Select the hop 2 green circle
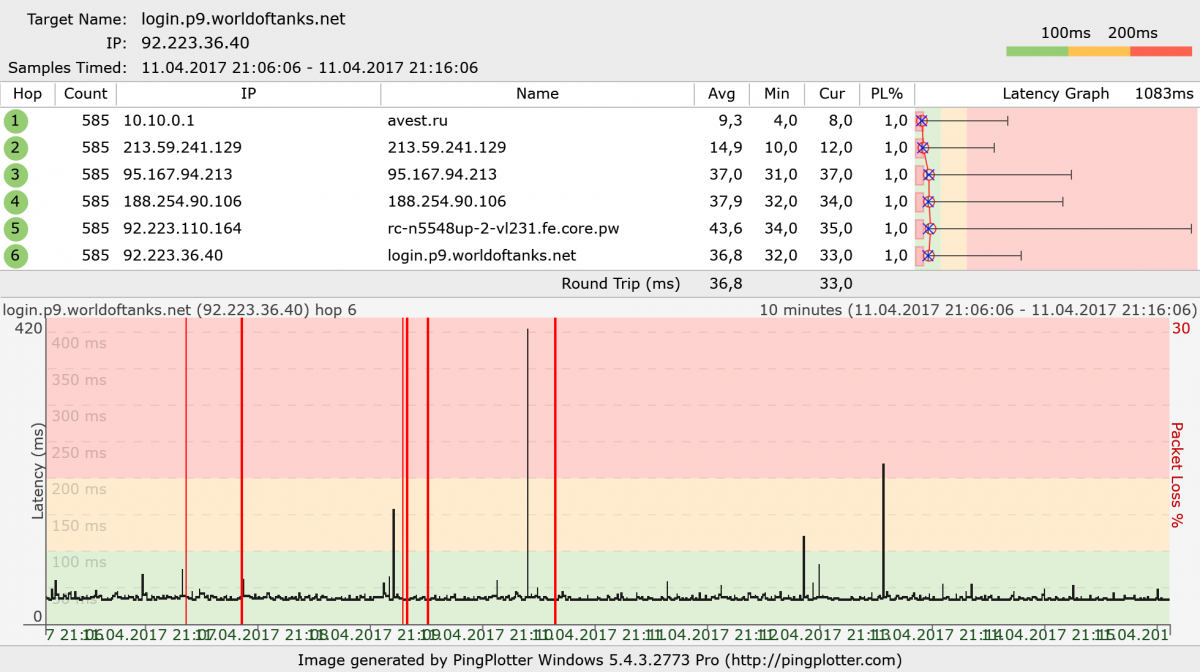 tap(15, 148)
